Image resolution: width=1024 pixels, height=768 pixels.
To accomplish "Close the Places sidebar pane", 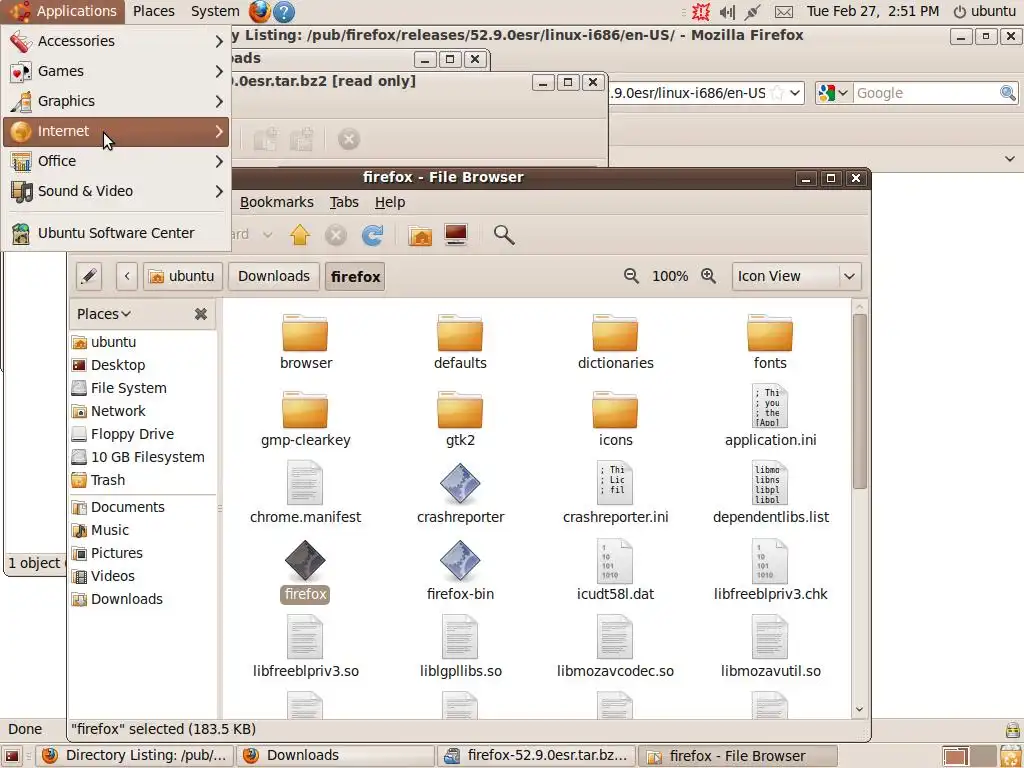I will pyautogui.click(x=201, y=314).
